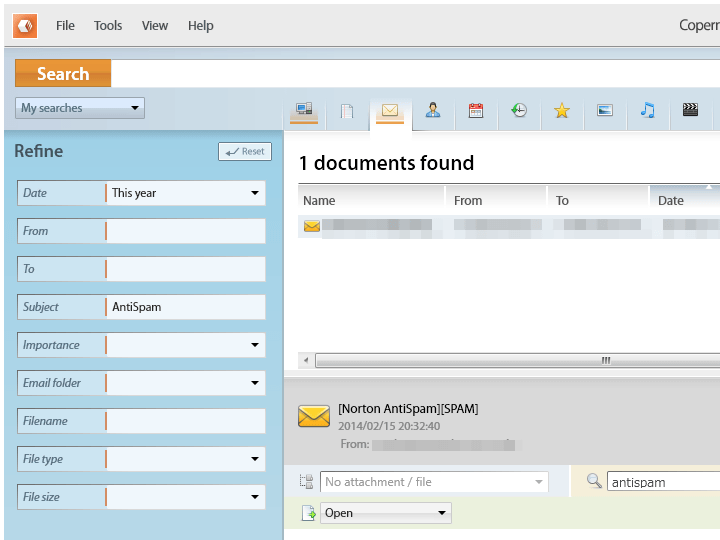Select the Emails envelope tab icon

coord(390,112)
